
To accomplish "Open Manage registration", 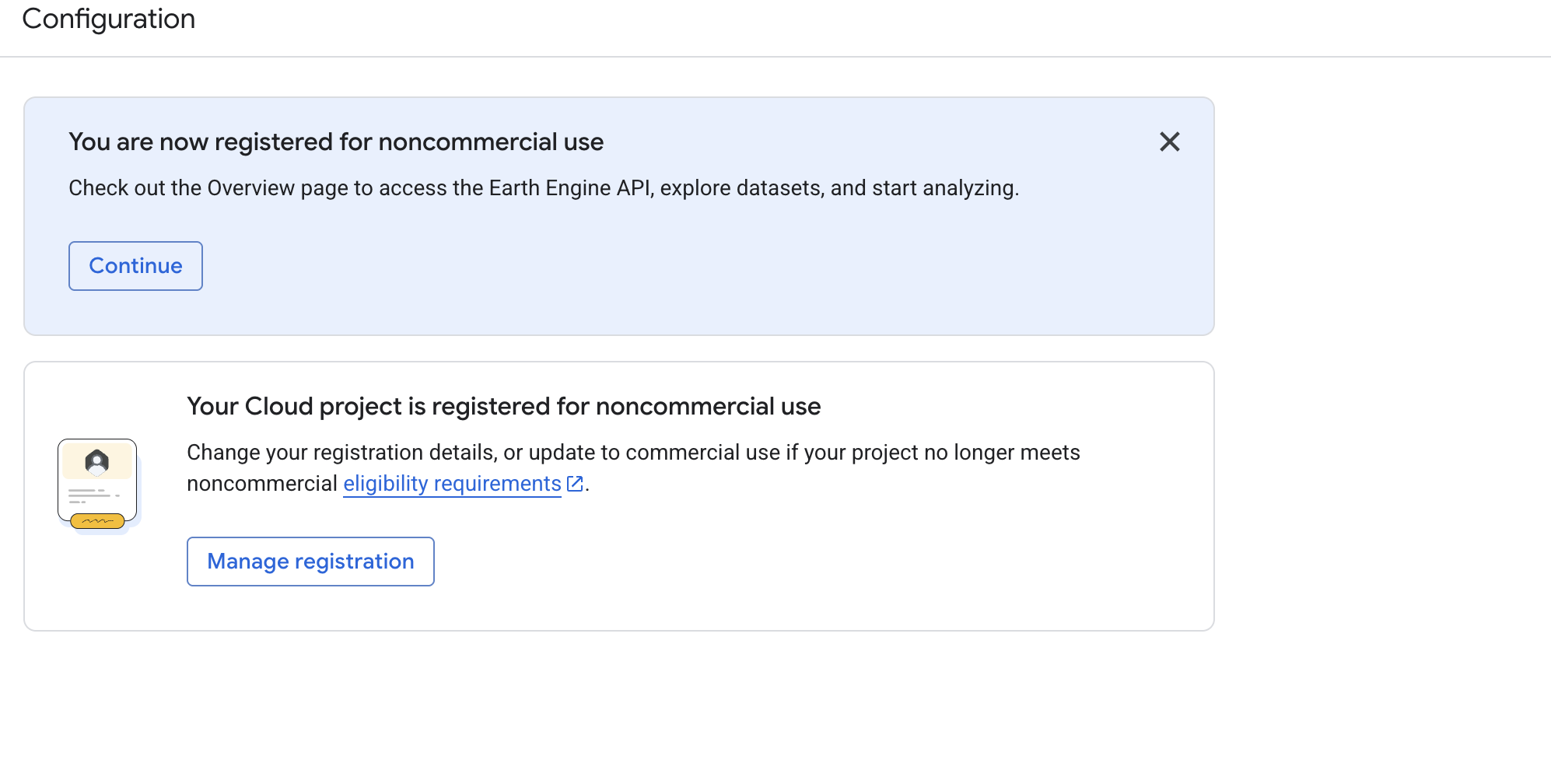I will pyautogui.click(x=310, y=562).
